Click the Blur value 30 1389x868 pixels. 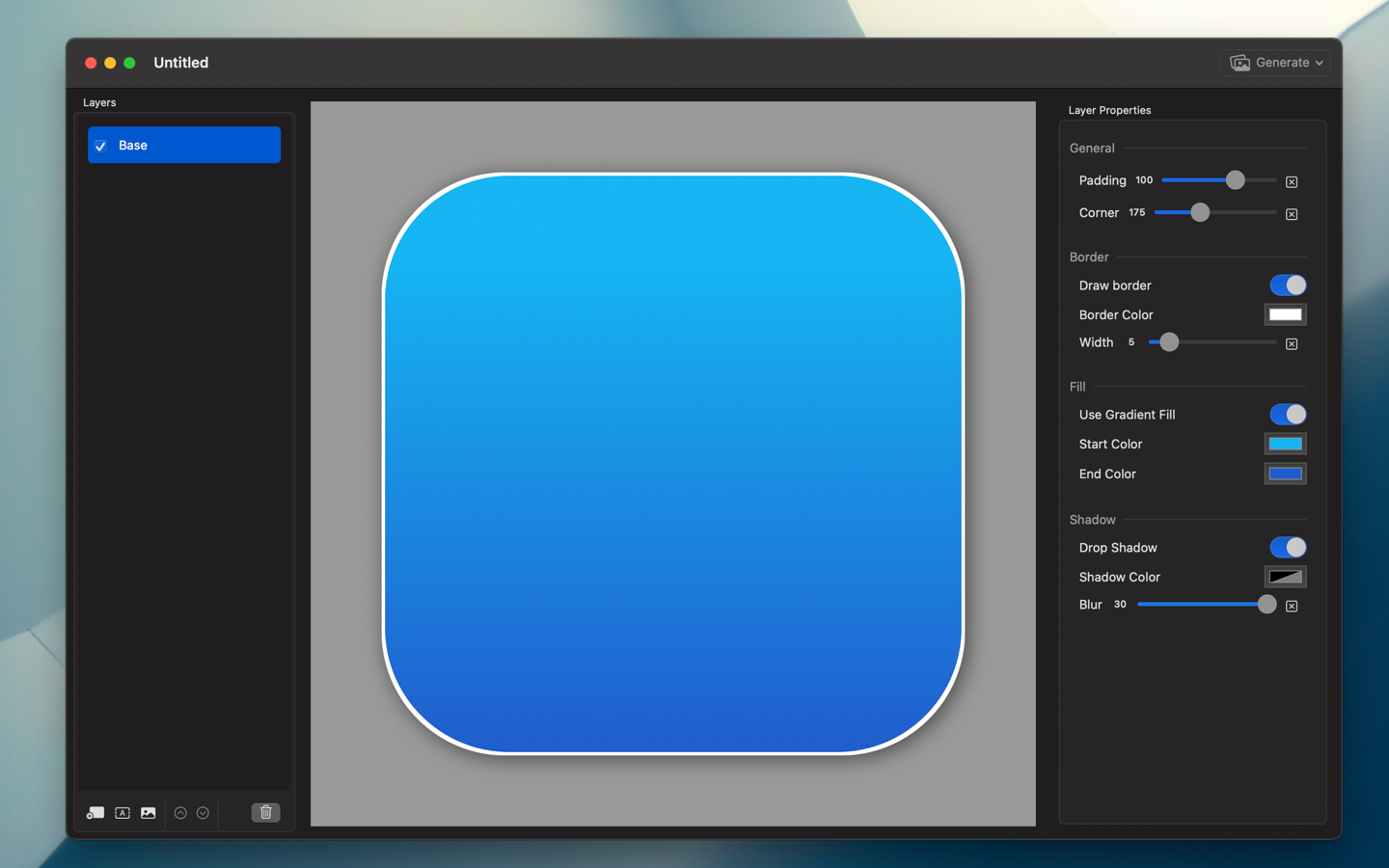(1120, 605)
